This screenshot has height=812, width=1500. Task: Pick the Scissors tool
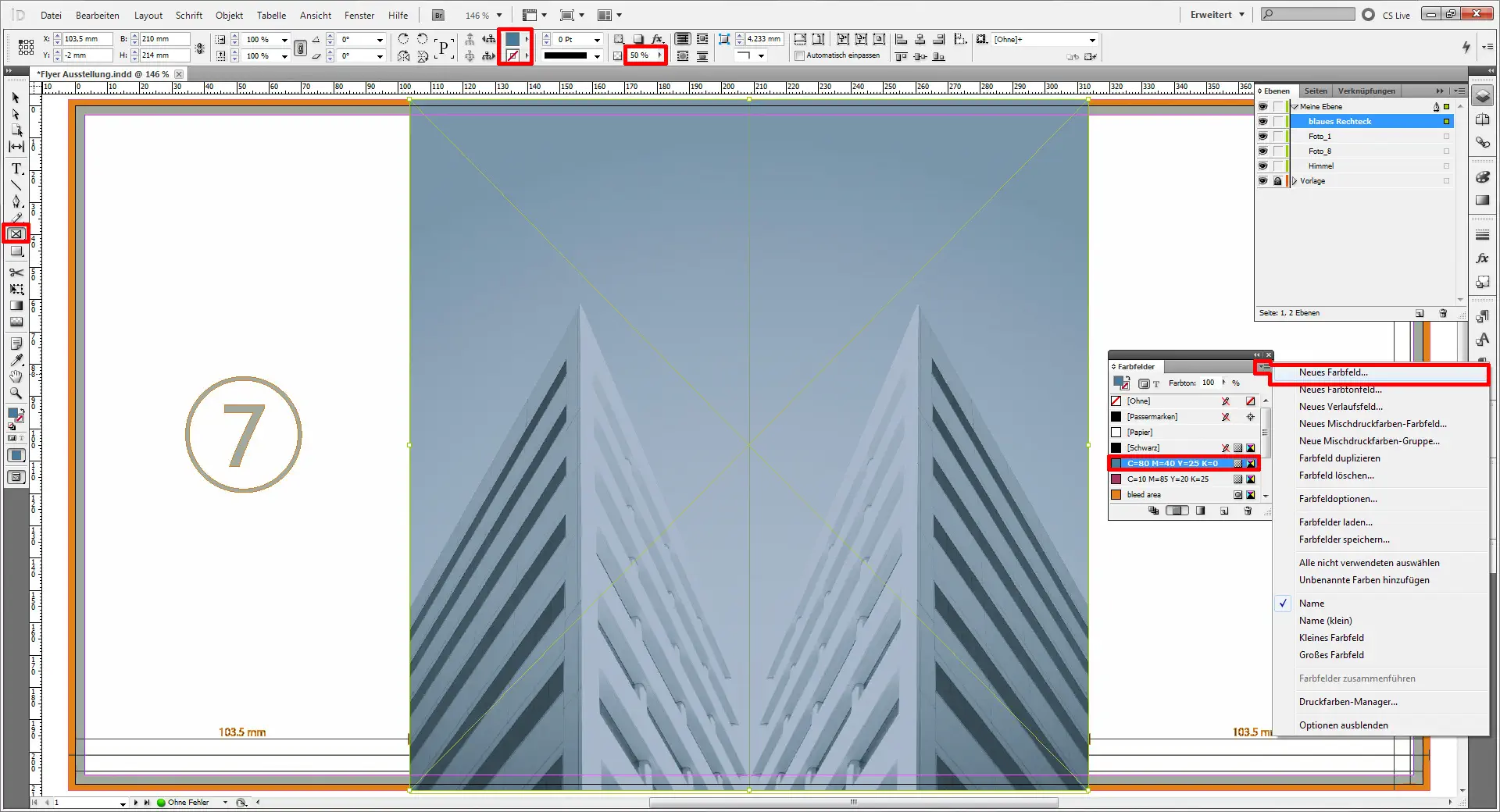click(16, 272)
